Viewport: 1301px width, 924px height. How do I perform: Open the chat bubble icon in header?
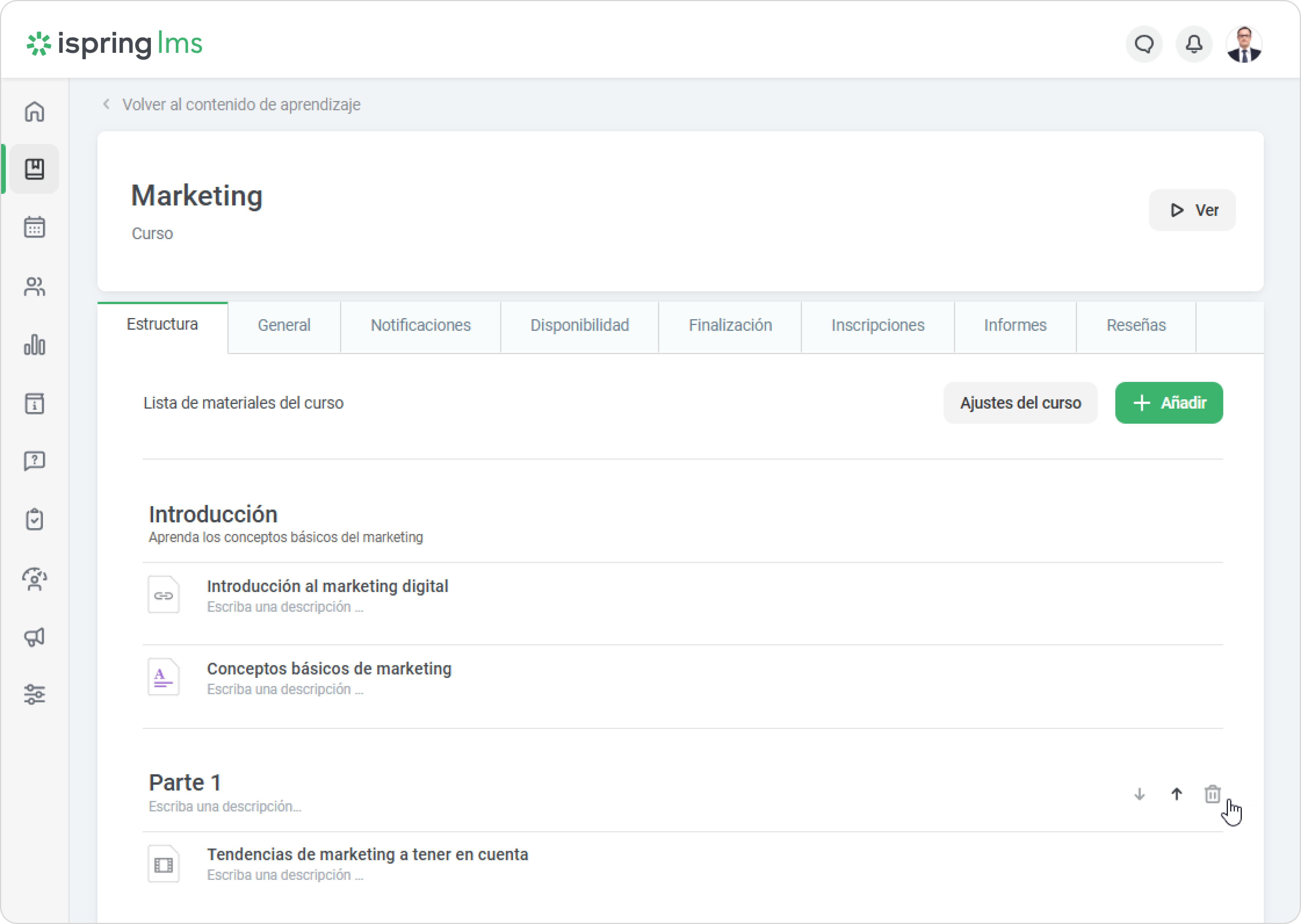[x=1144, y=44]
